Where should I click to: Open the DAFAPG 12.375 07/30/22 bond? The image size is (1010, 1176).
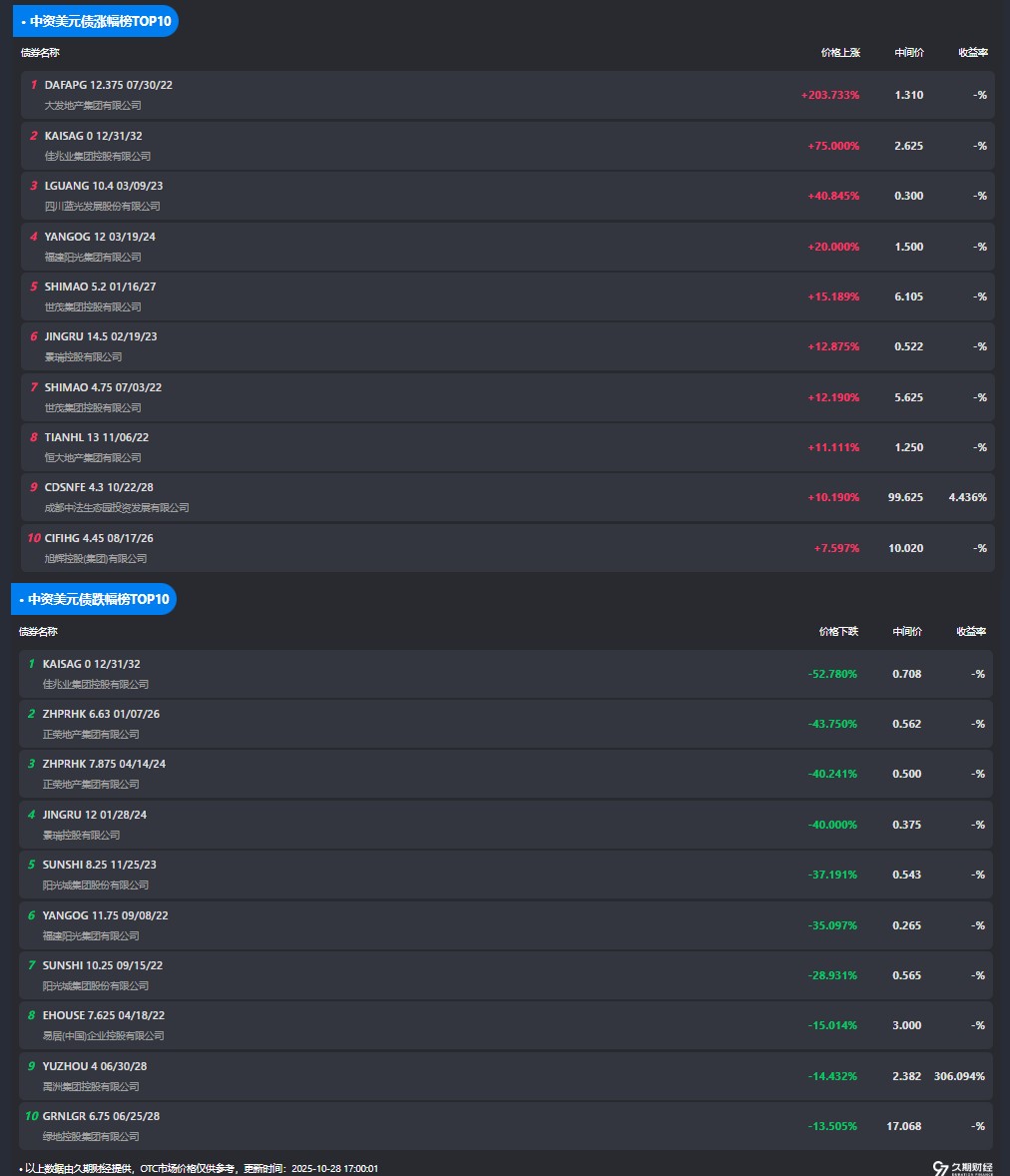pyautogui.click(x=109, y=85)
